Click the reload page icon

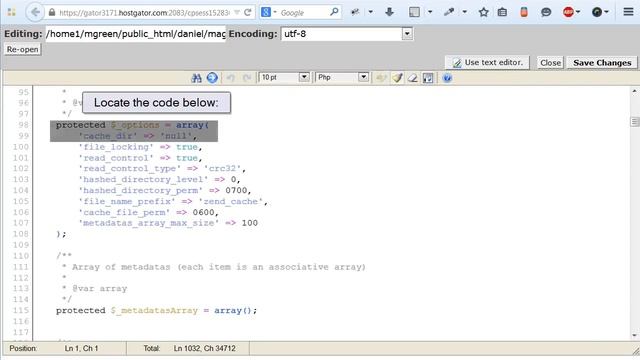[248, 13]
